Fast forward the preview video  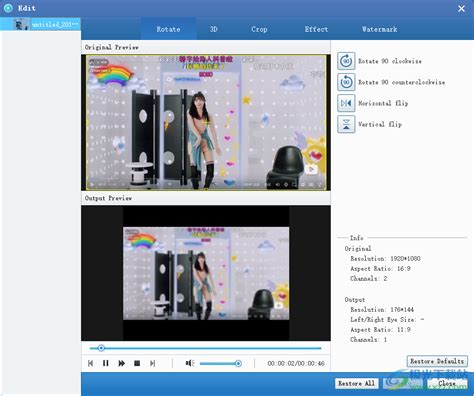click(x=122, y=363)
